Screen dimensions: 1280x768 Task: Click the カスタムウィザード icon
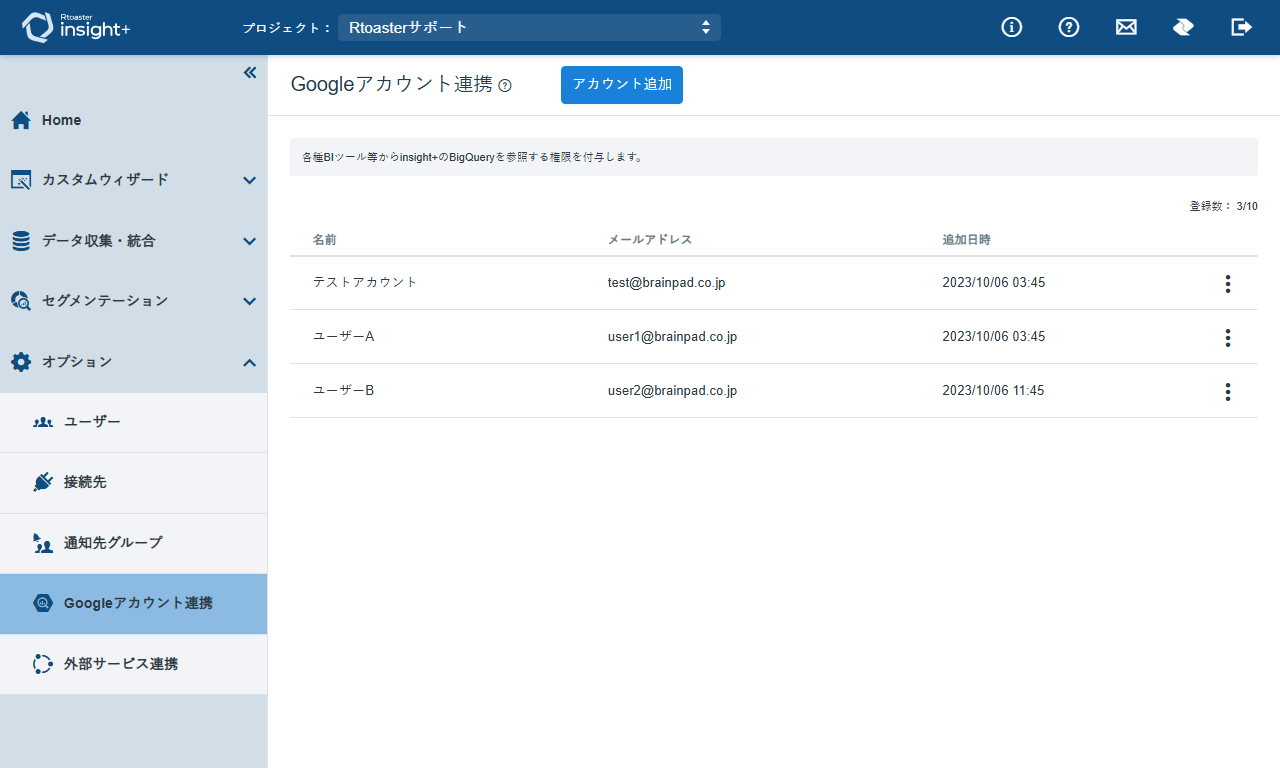[x=21, y=180]
